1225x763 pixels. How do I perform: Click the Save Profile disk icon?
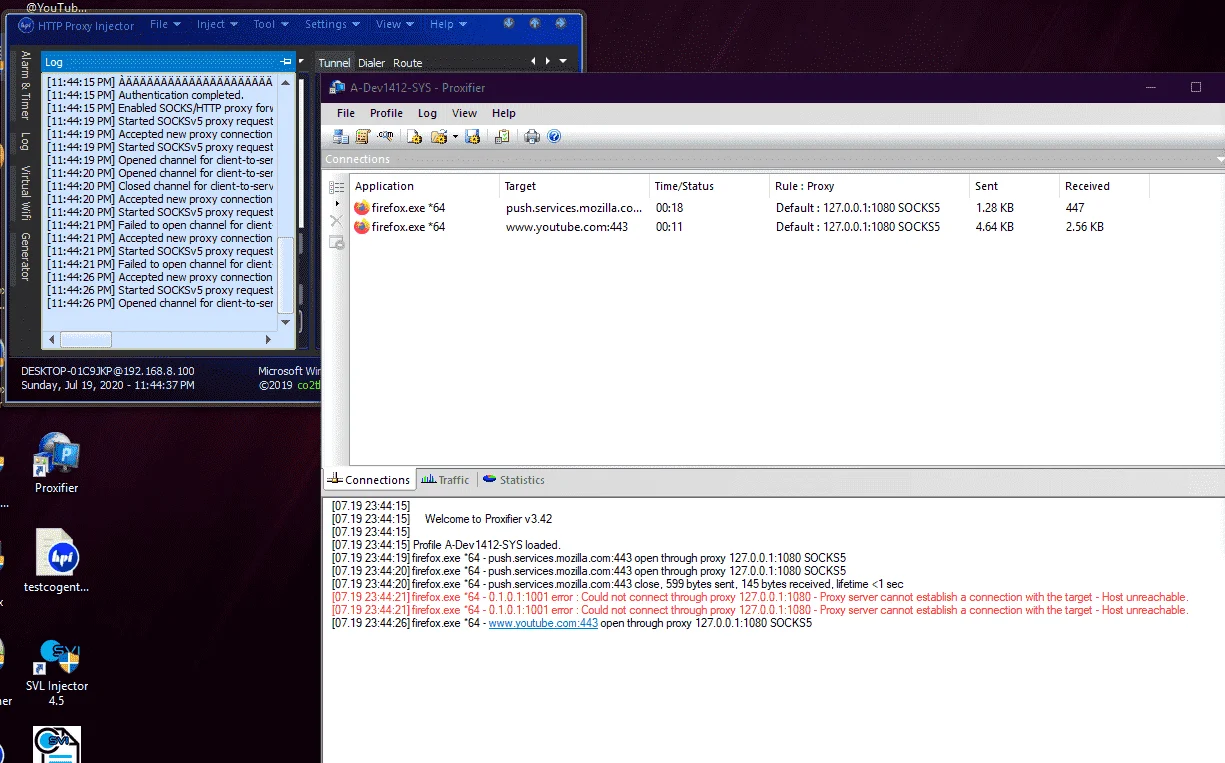[473, 136]
